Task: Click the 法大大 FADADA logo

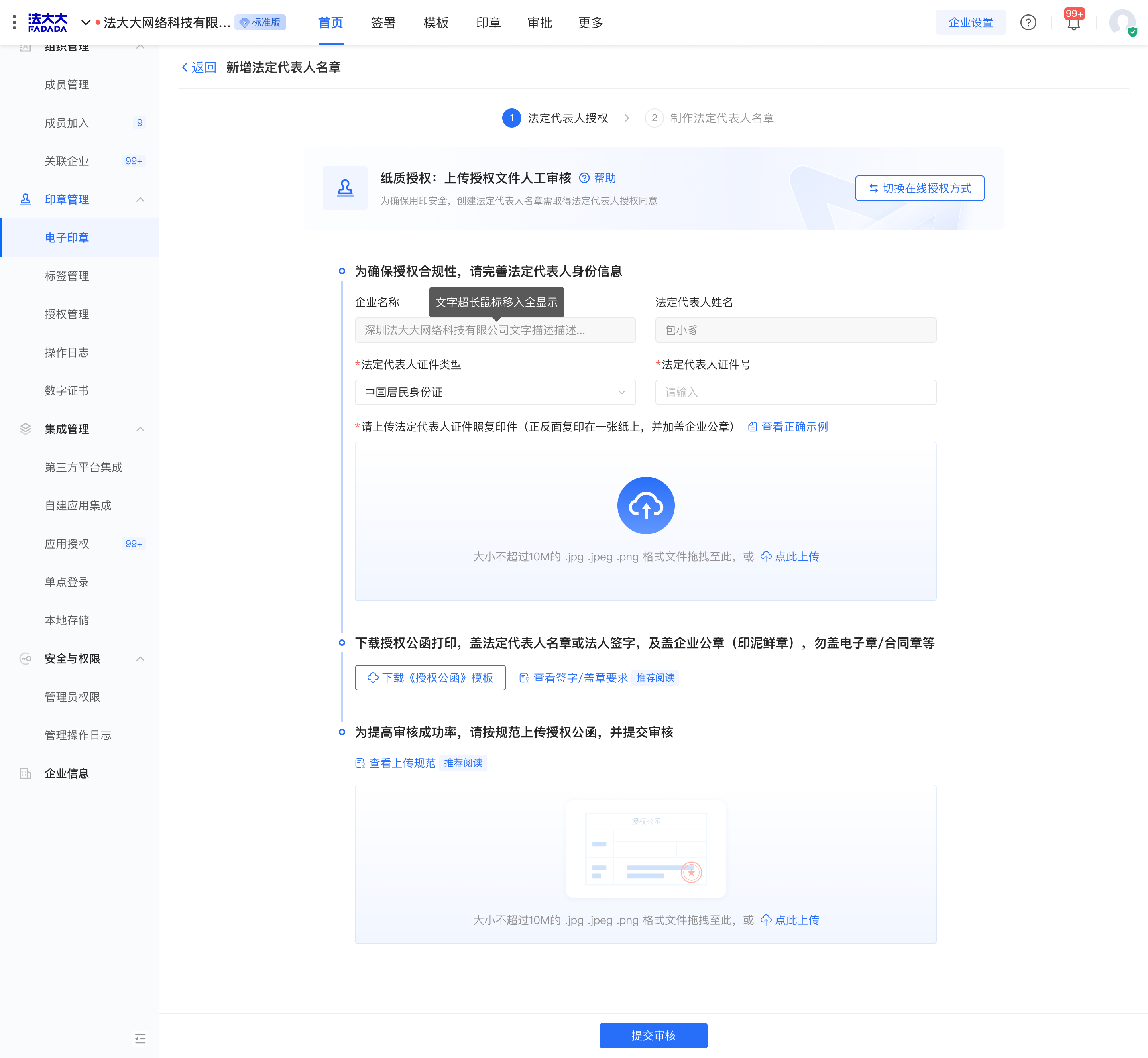Action: pos(47,22)
